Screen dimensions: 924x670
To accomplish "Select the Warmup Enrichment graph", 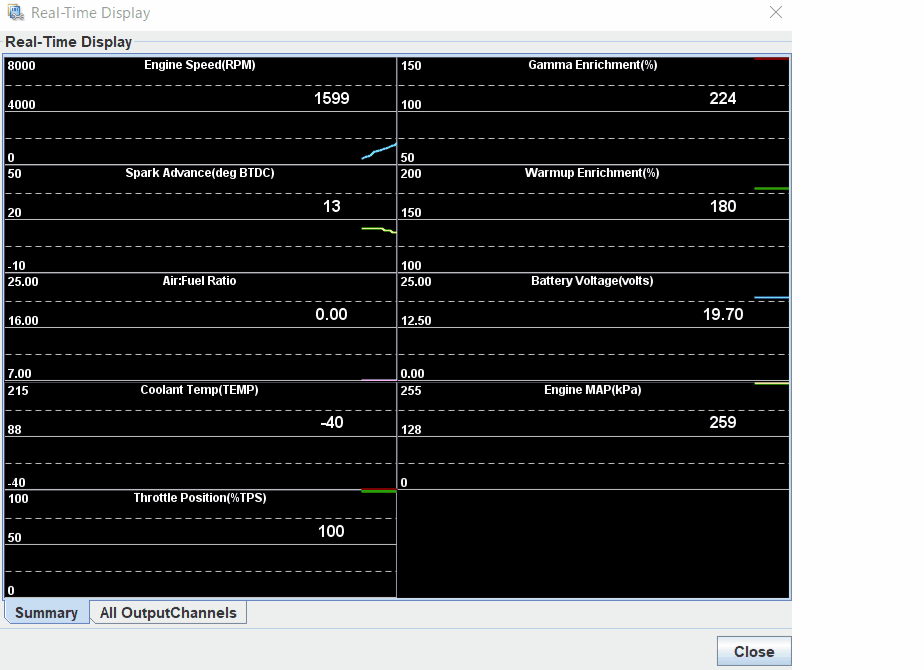I will tap(595, 220).
